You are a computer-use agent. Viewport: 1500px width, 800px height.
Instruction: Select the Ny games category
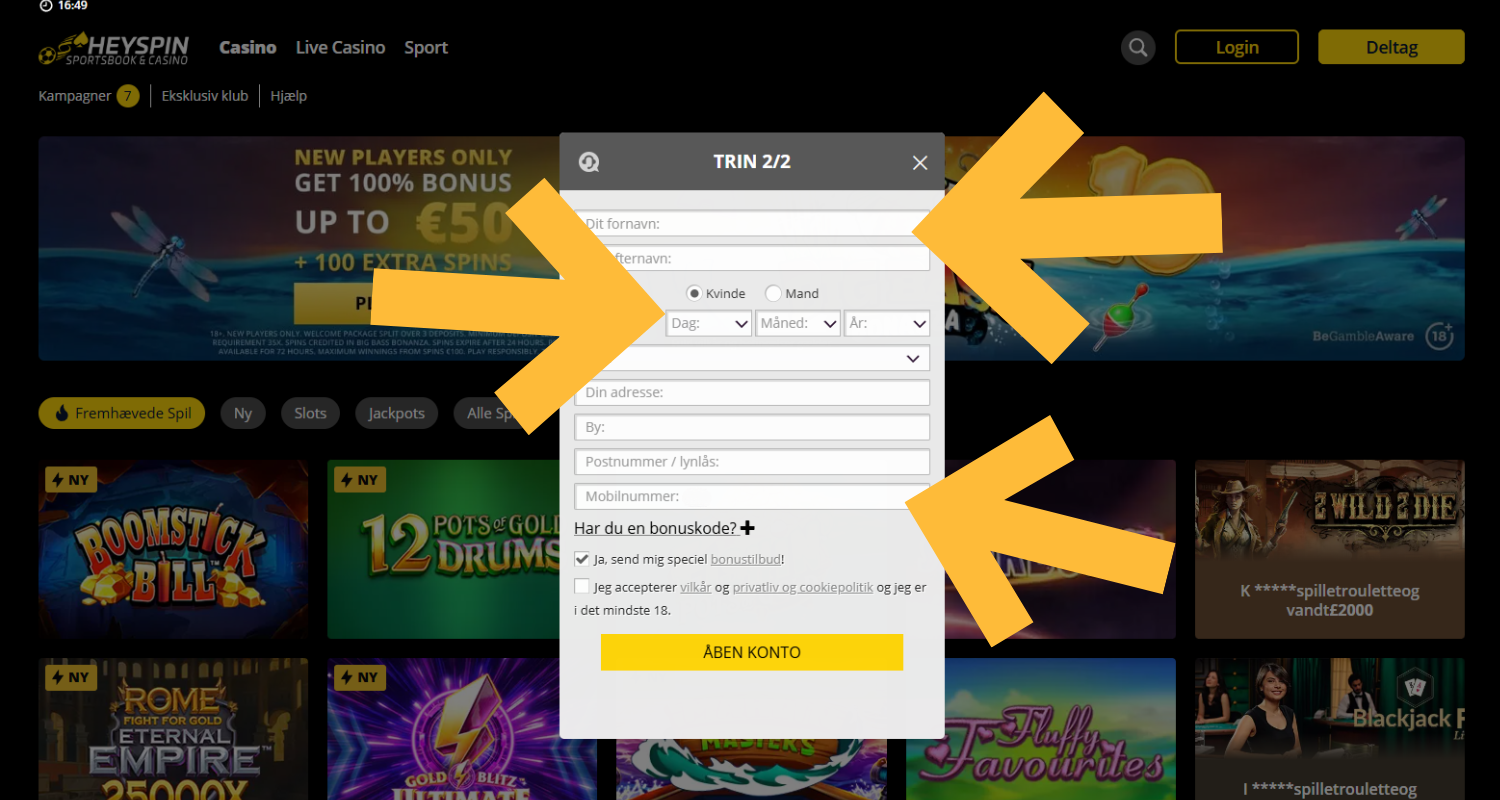(x=243, y=413)
